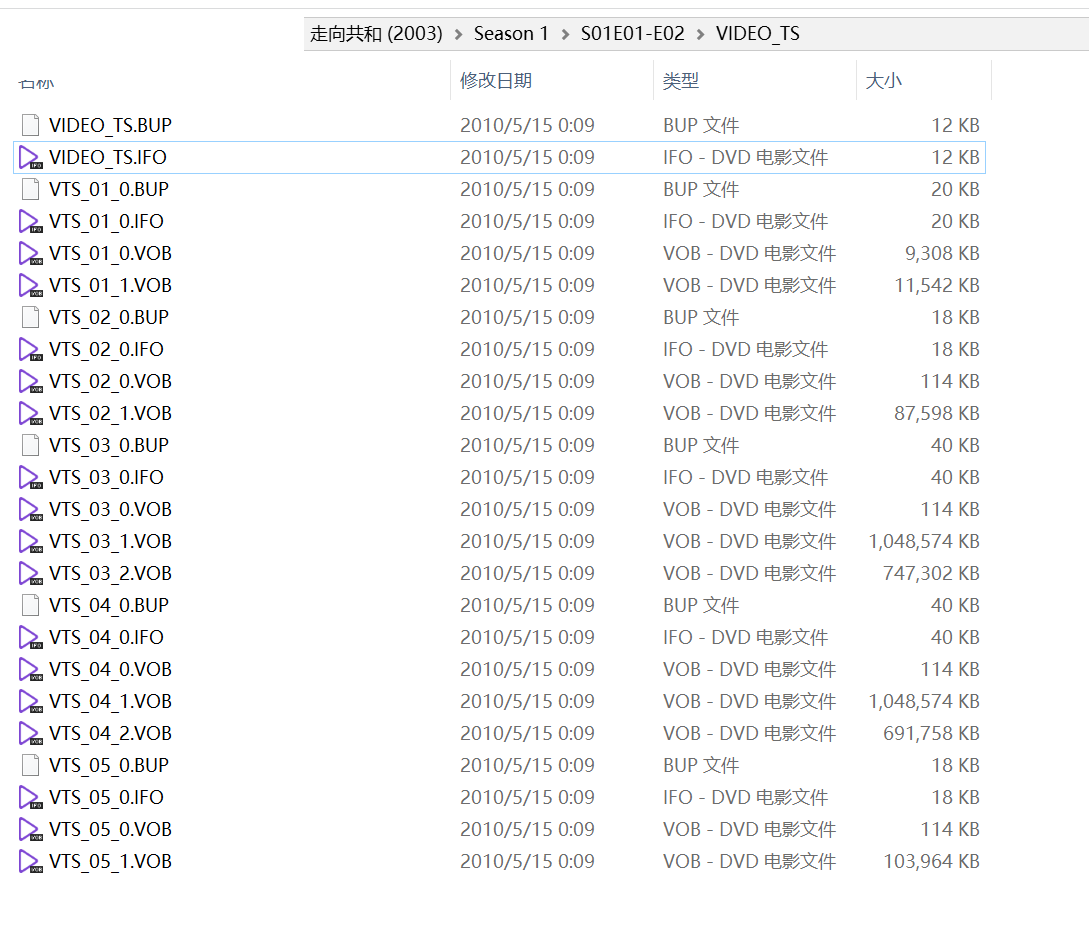
Task: Select file name VTS_02_1.VOB
Action: (x=110, y=412)
